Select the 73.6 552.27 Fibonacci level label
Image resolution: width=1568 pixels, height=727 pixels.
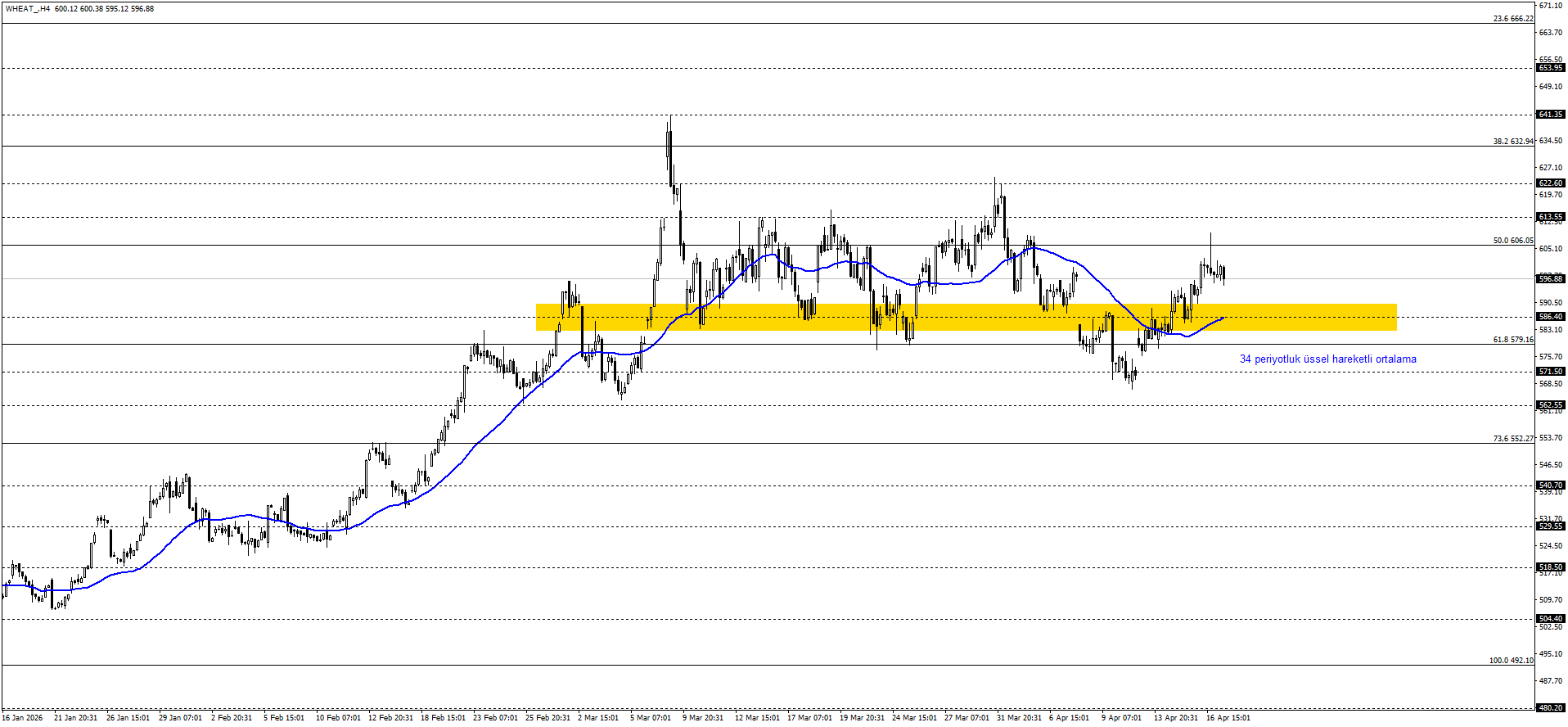[x=1512, y=439]
